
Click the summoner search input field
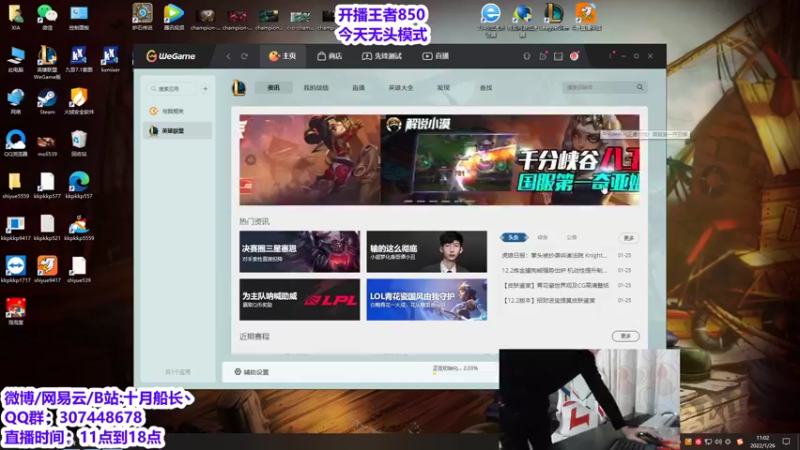click(x=597, y=88)
